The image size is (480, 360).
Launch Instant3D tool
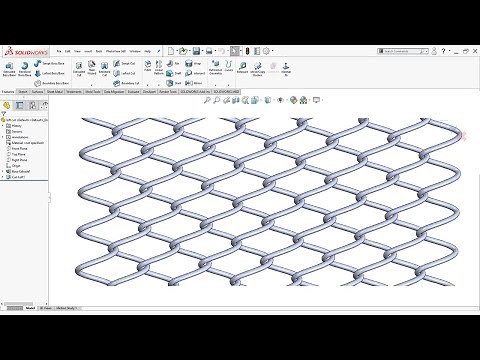coord(243,67)
